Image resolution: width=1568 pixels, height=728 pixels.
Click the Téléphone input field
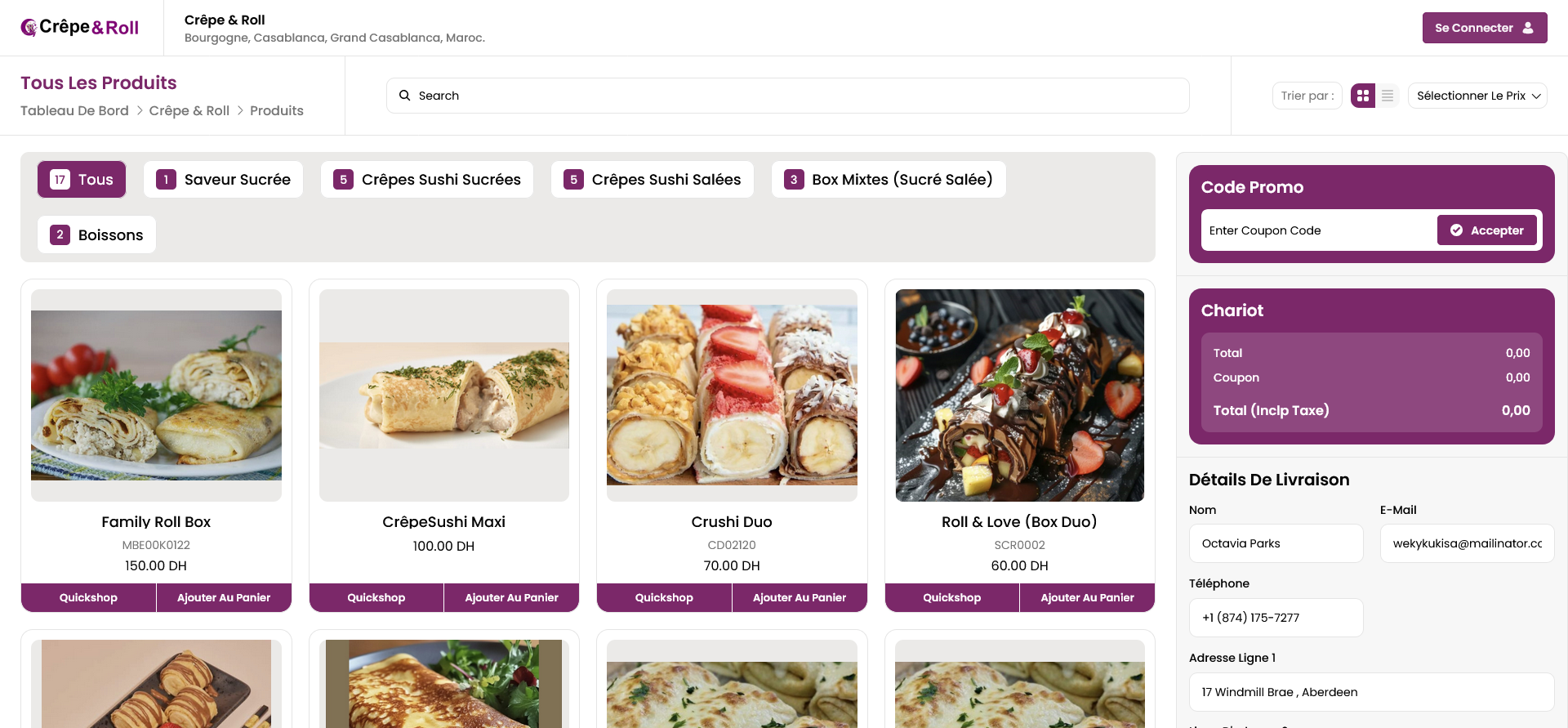click(1276, 618)
